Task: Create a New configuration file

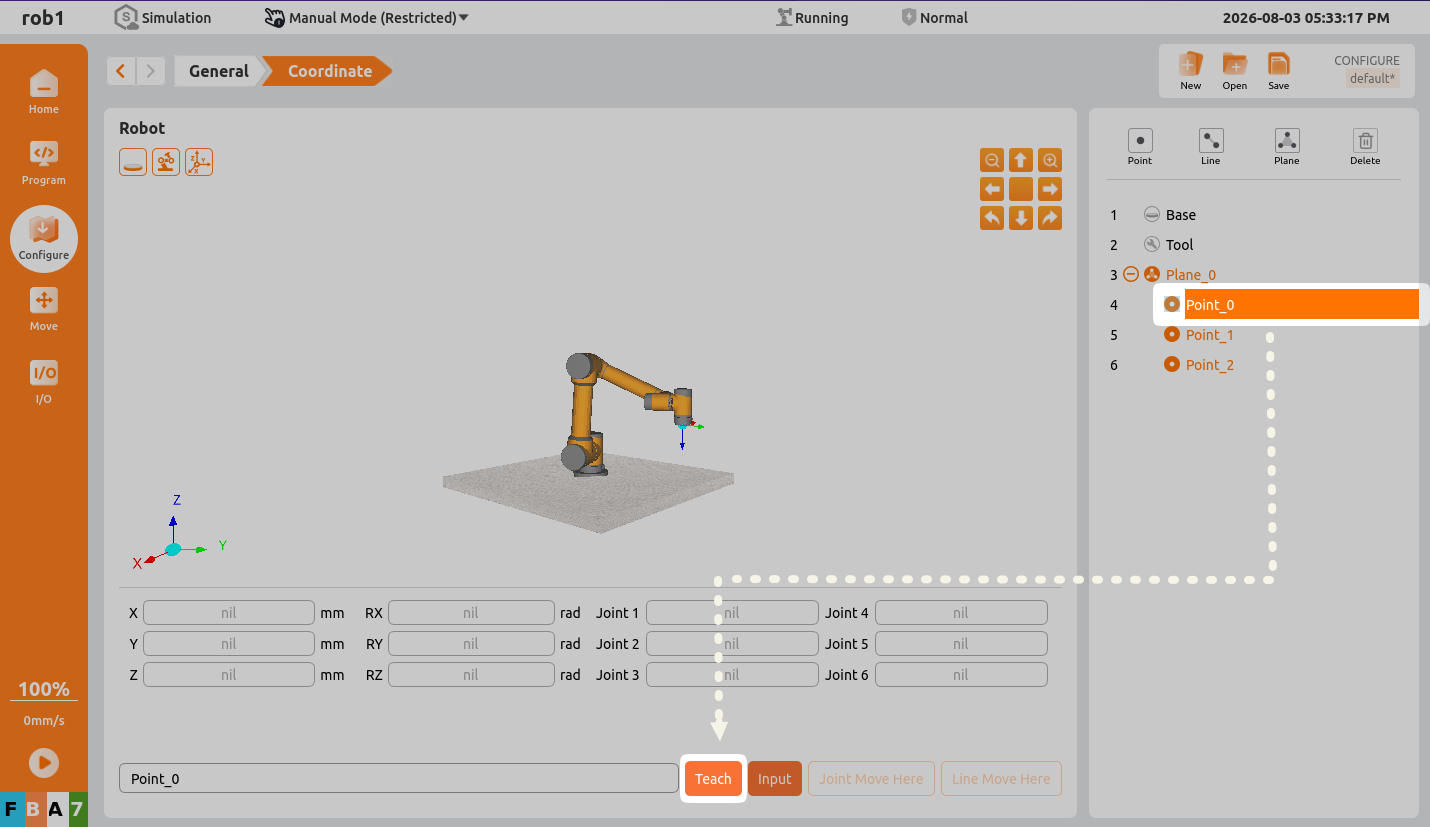Action: (x=1190, y=71)
